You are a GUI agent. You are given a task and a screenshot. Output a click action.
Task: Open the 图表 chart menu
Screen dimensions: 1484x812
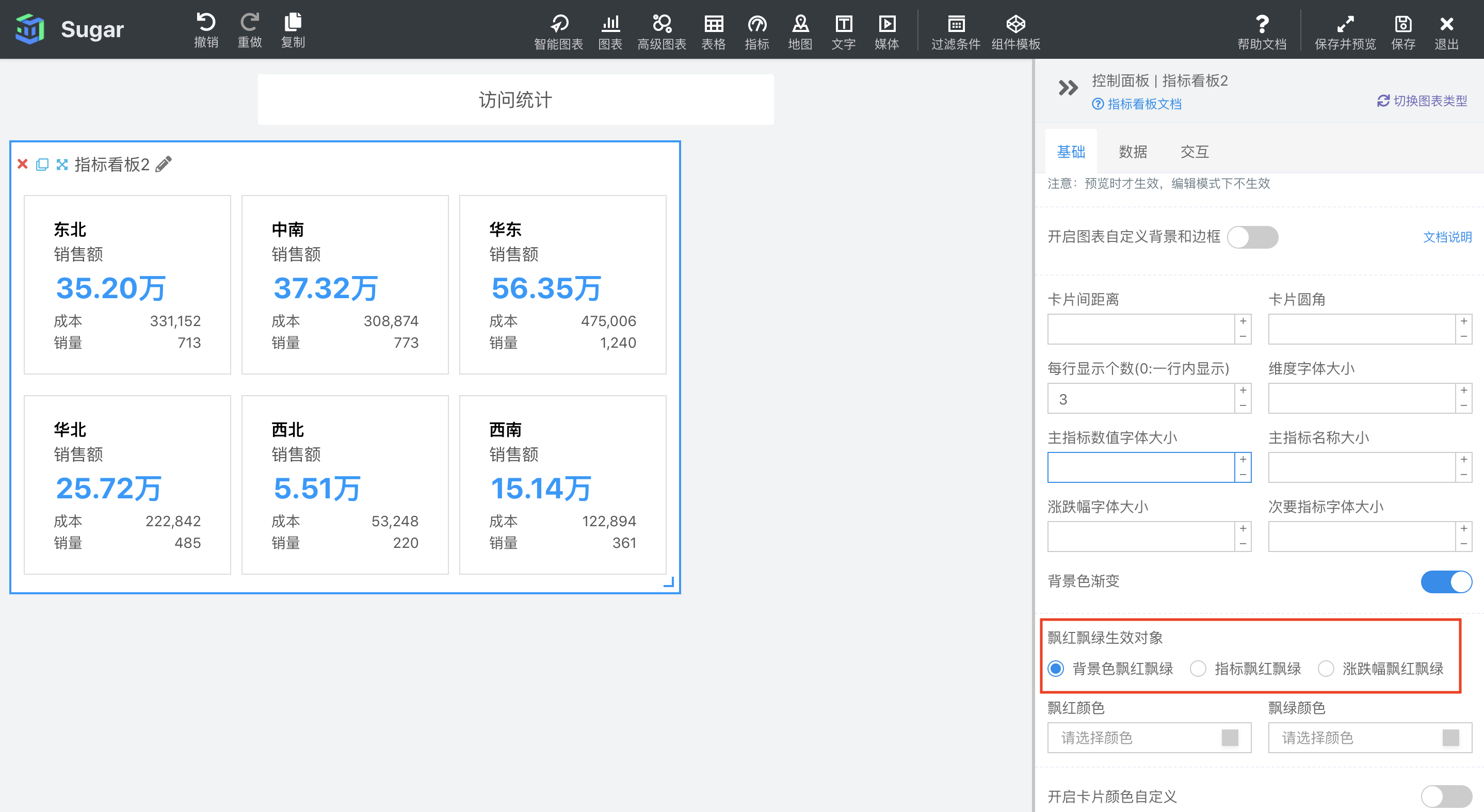click(x=610, y=31)
